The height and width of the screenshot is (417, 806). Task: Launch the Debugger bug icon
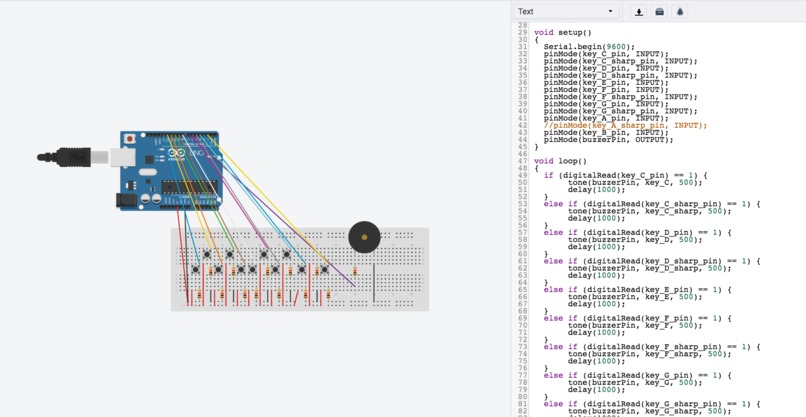[x=680, y=11]
